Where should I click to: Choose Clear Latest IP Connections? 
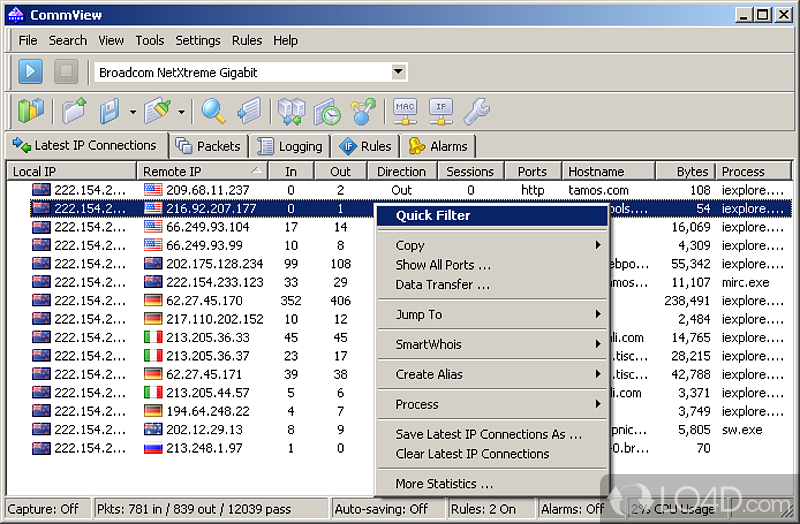[x=472, y=453]
